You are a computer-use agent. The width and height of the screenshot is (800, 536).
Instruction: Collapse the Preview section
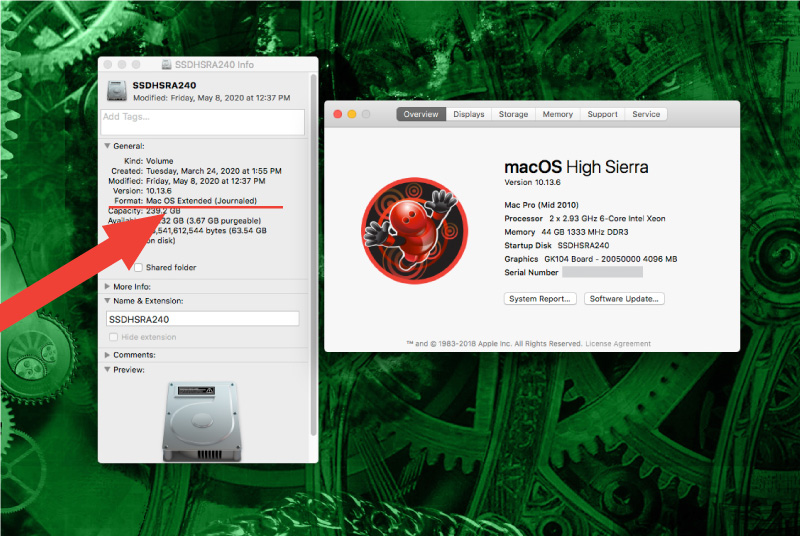tap(107, 370)
